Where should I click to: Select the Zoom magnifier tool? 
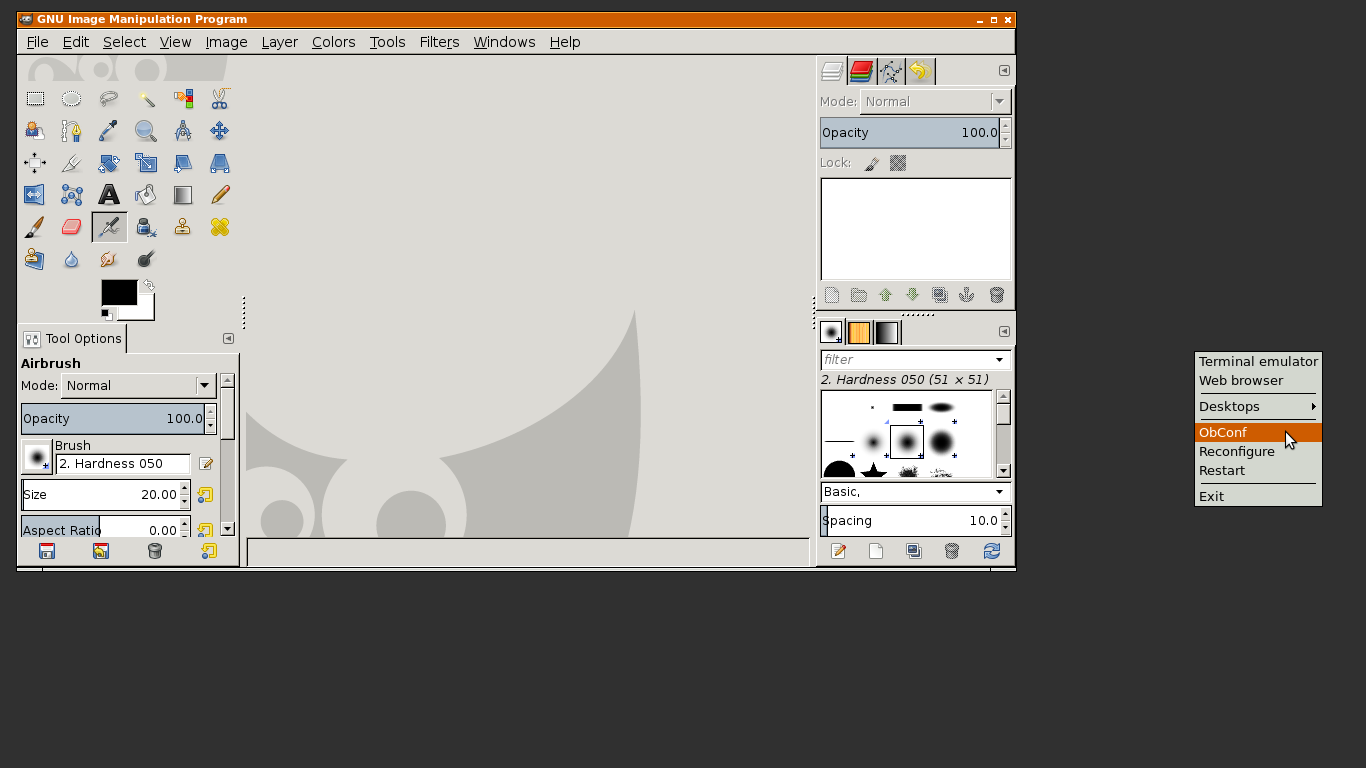click(x=146, y=130)
